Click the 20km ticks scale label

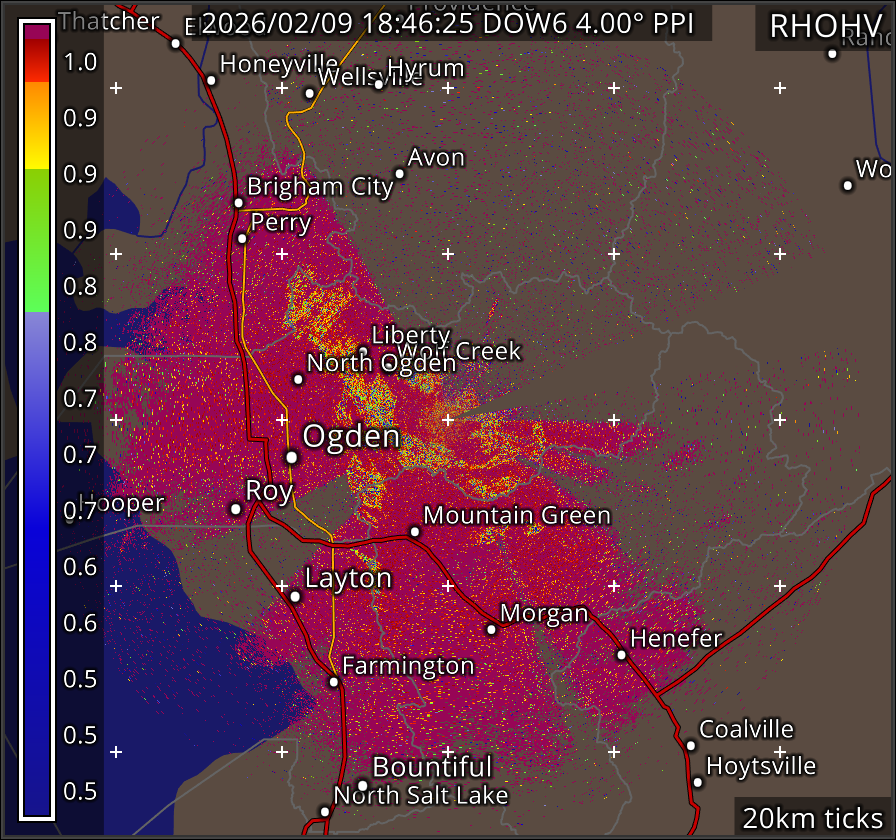pos(812,817)
